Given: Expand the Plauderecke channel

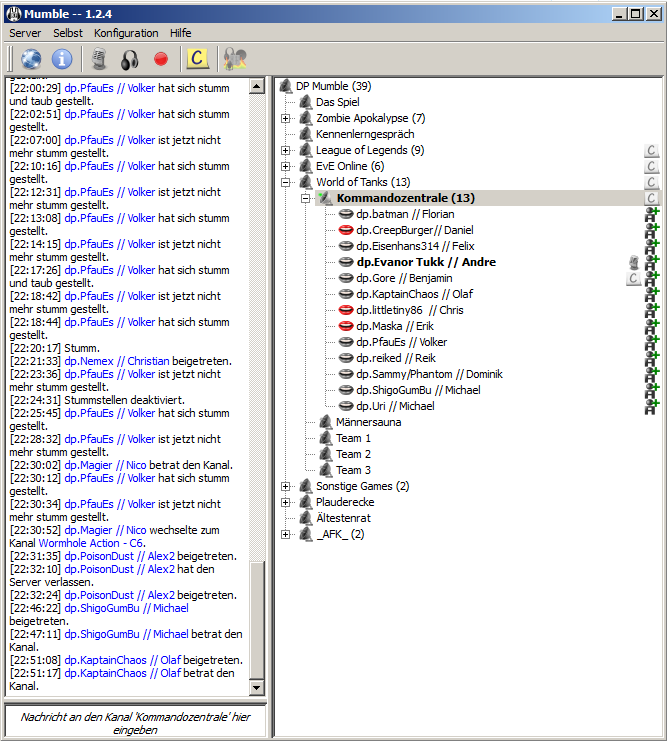Looking at the screenshot, I should [286, 502].
